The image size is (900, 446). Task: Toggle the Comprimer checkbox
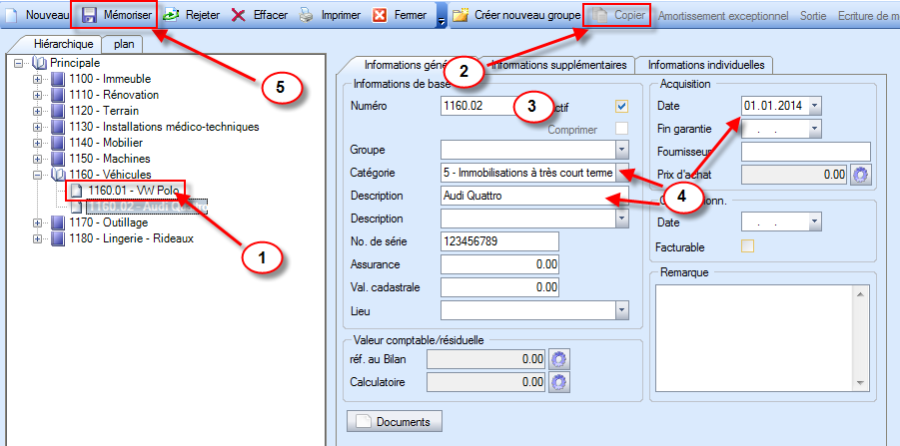coord(621,129)
